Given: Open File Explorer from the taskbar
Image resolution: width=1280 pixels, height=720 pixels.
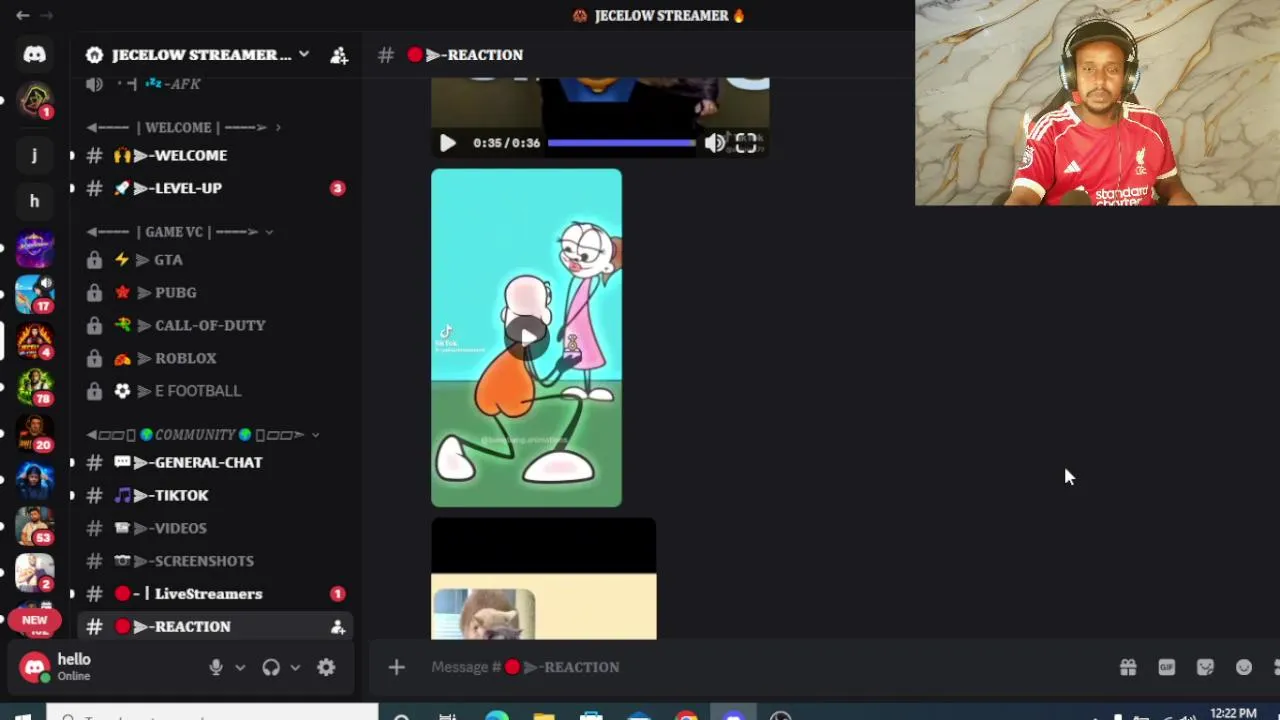Looking at the screenshot, I should tap(544, 715).
